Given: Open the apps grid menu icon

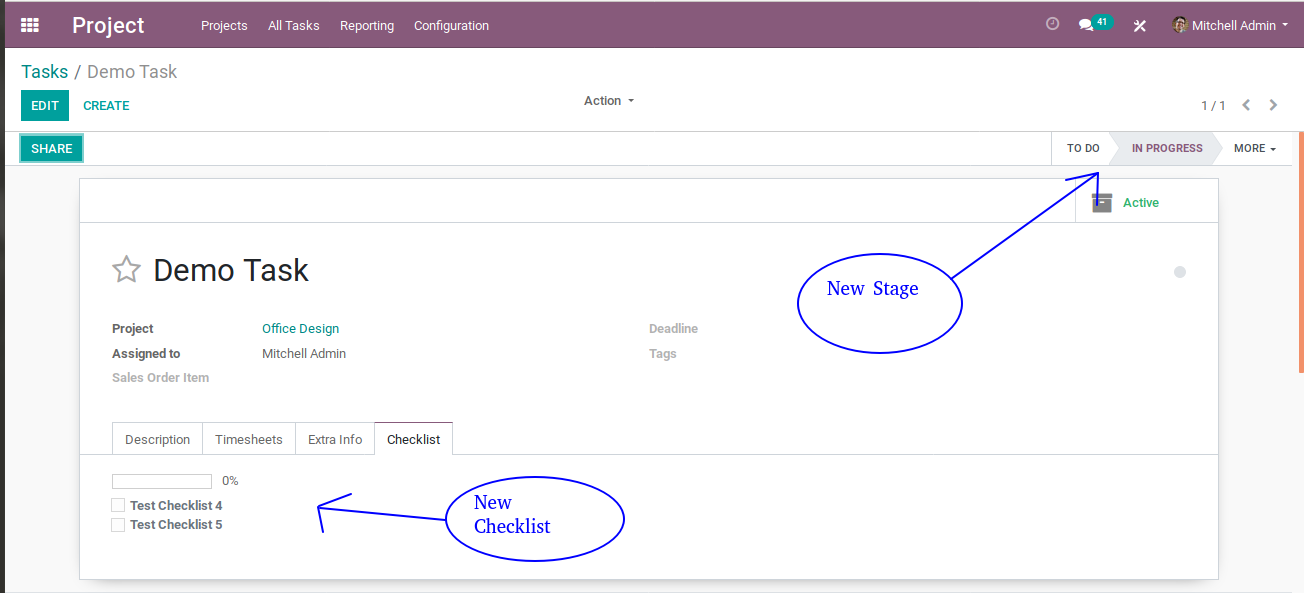Looking at the screenshot, I should tap(30, 25).
